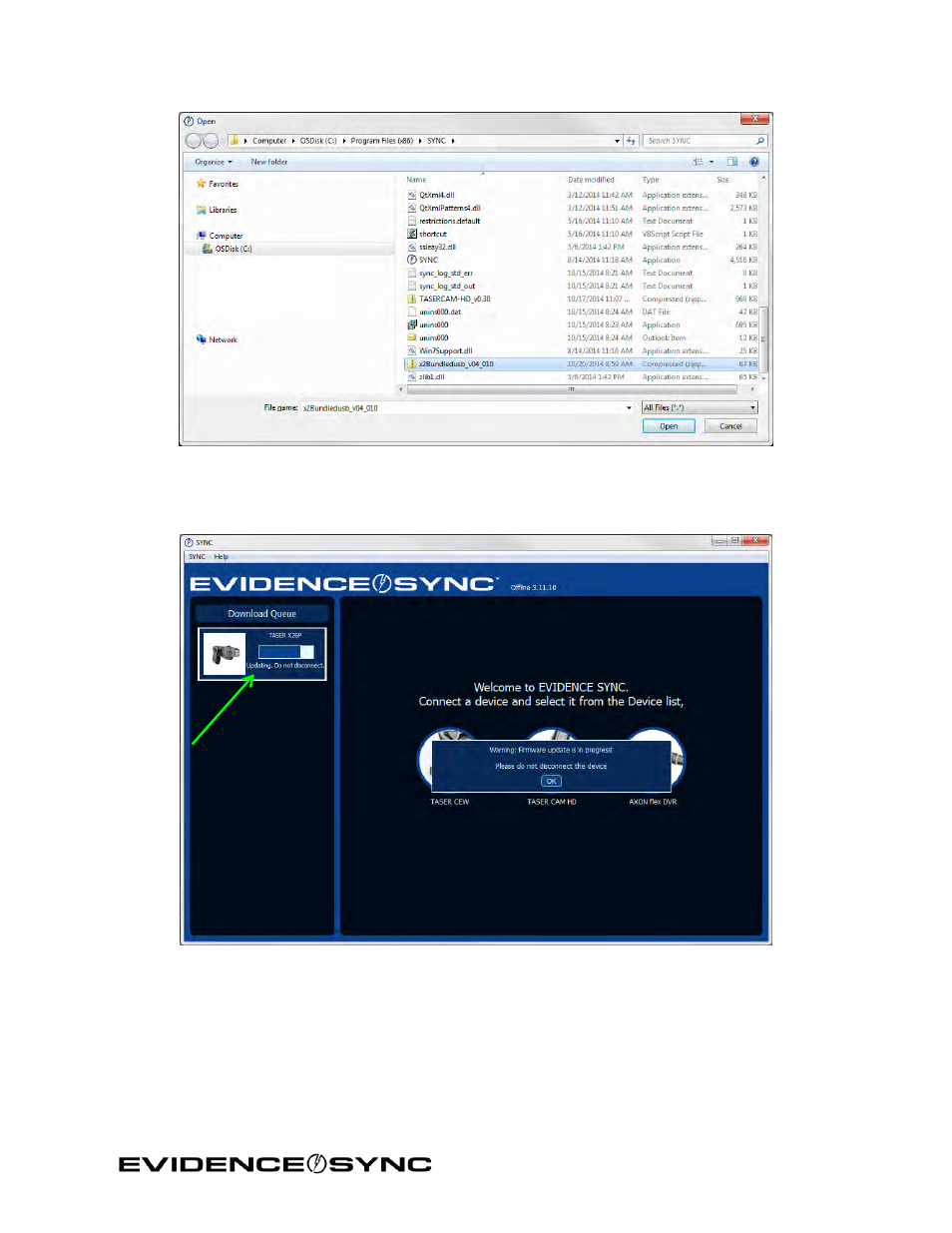Click the AXON flex DVR device label
The width and height of the screenshot is (952, 1233).
(x=653, y=802)
